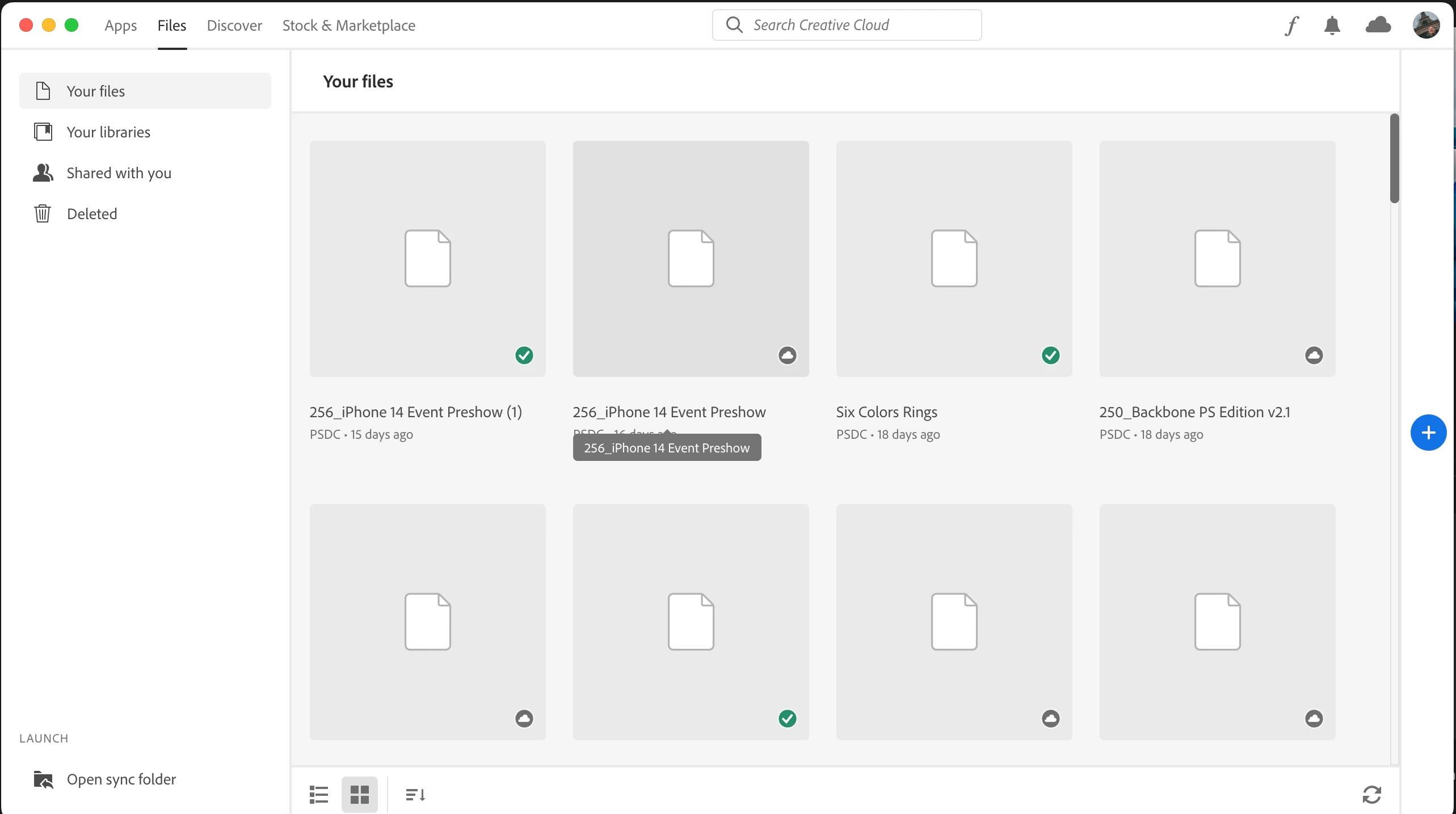Open Your libraries in sidebar
Viewport: 1456px width, 814px height.
[108, 132]
